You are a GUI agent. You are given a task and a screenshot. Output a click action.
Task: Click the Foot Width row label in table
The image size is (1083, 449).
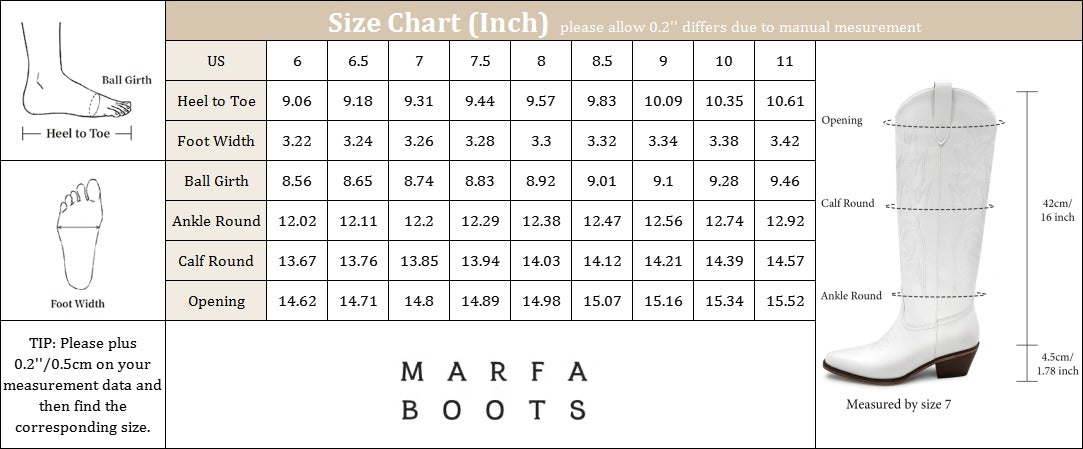coord(216,141)
